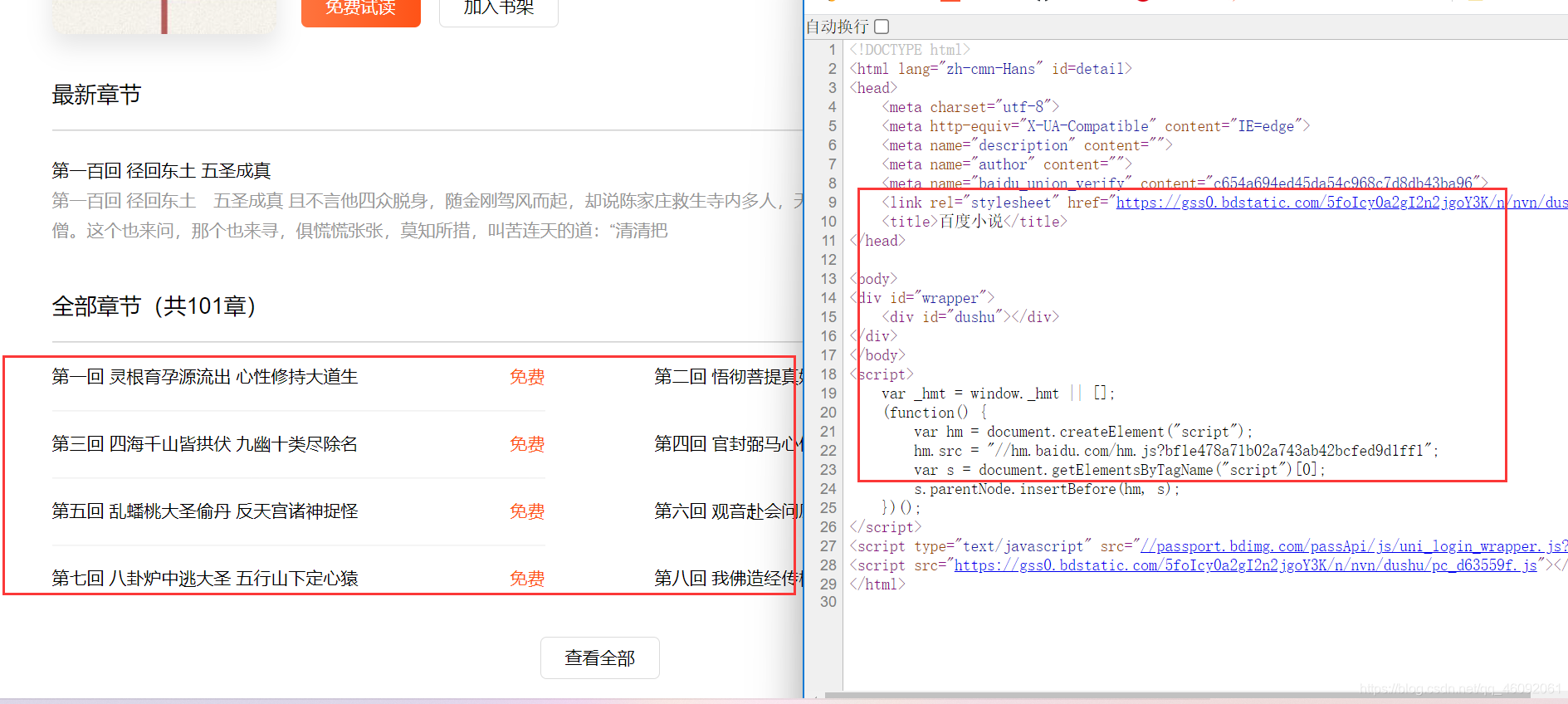Open chapter 第六回 观音赴会问

point(728,511)
